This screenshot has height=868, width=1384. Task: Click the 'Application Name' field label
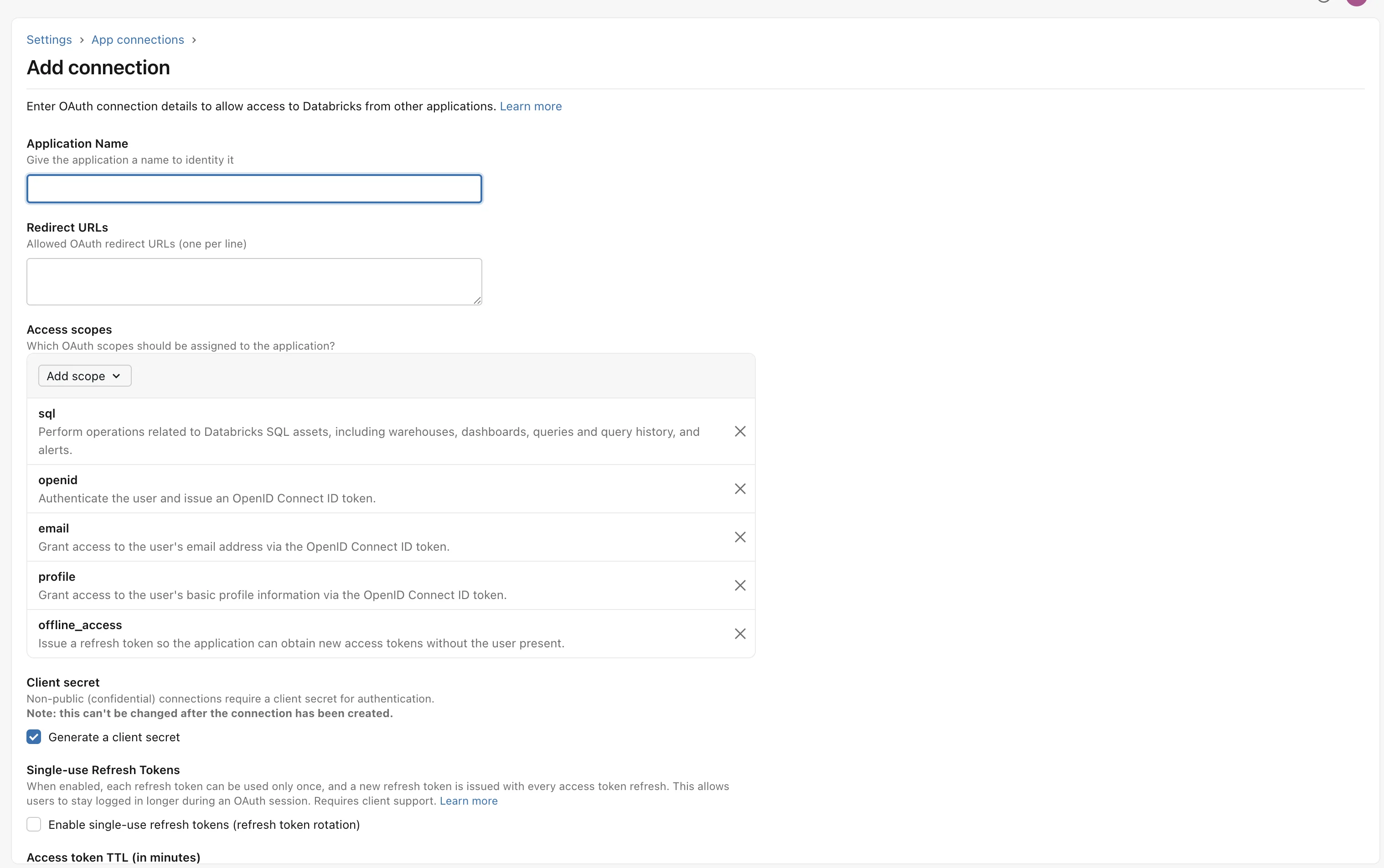point(77,144)
